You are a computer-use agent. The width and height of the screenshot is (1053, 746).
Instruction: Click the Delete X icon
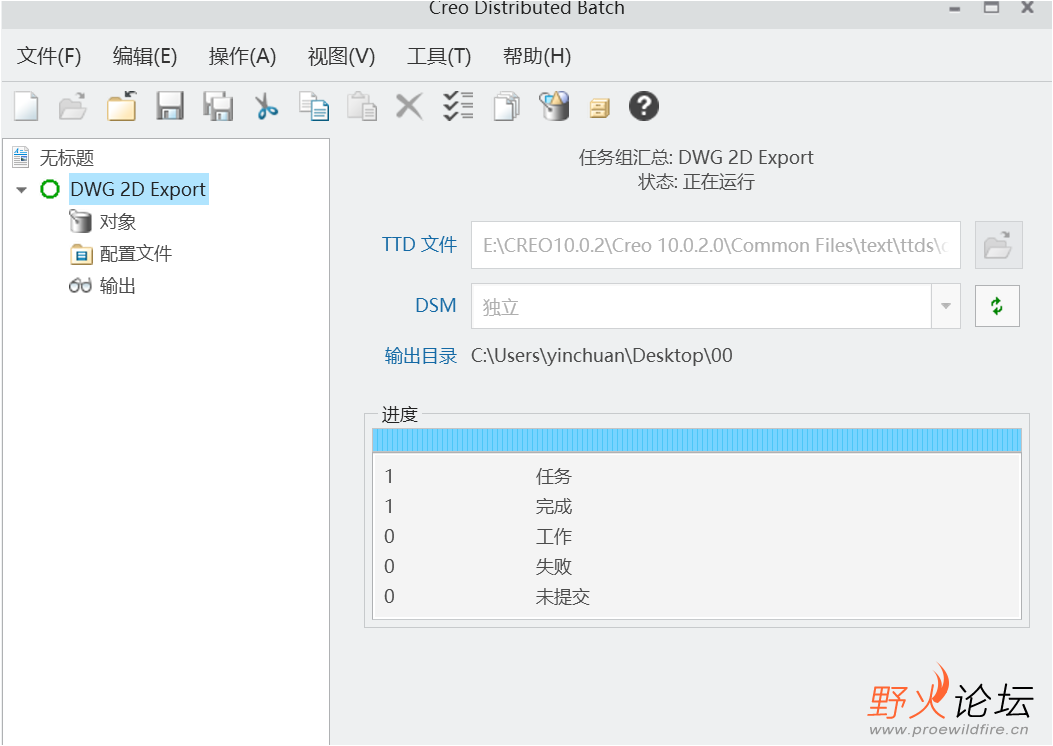409,106
